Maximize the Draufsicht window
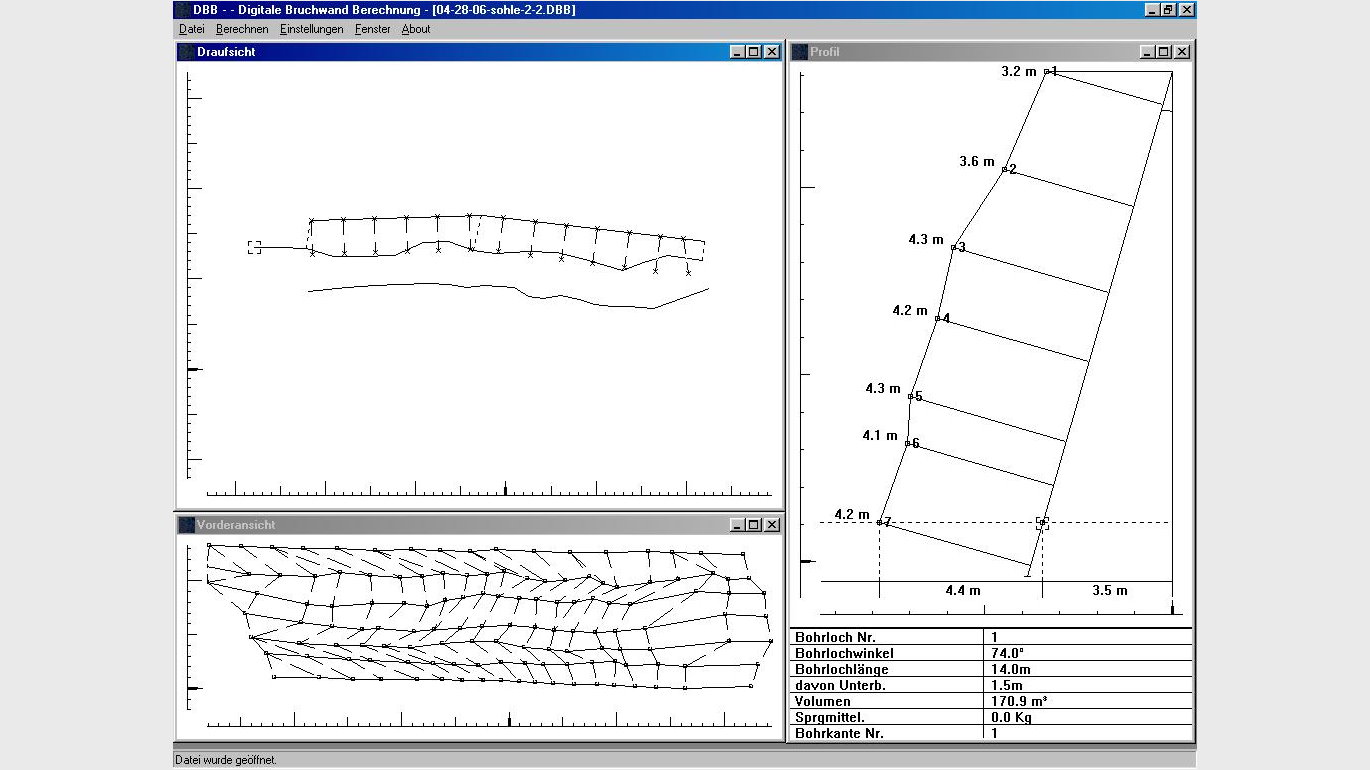Image resolution: width=1370 pixels, height=770 pixels. click(754, 52)
